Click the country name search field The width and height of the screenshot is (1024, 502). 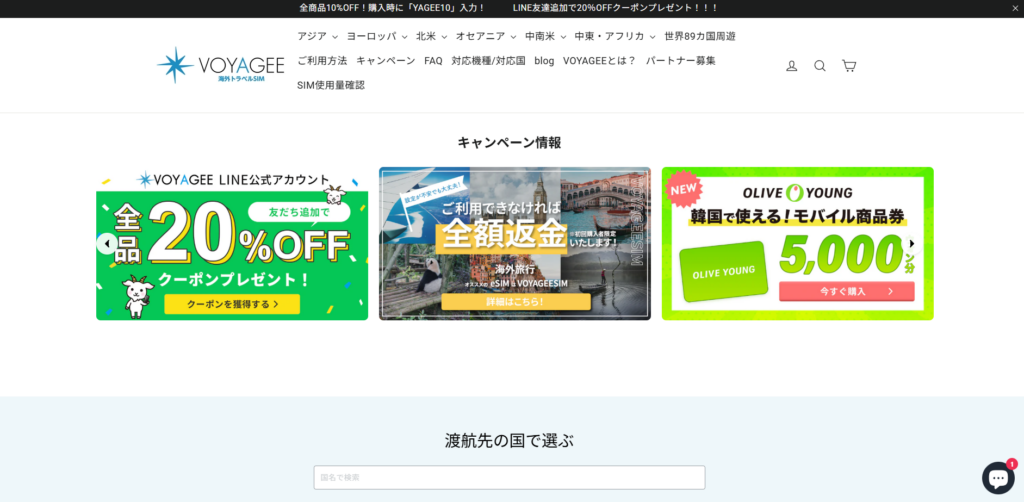pyautogui.click(x=509, y=477)
